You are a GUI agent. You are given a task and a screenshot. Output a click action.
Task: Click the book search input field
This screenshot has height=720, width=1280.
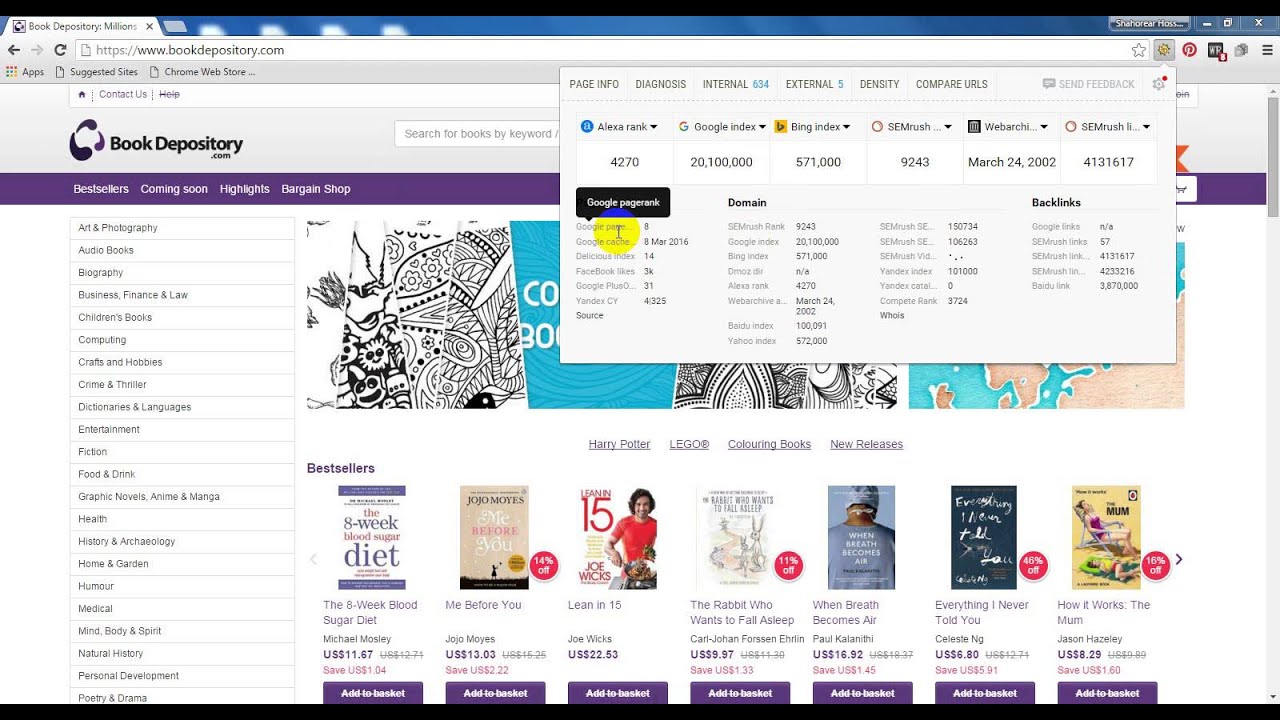[478, 134]
